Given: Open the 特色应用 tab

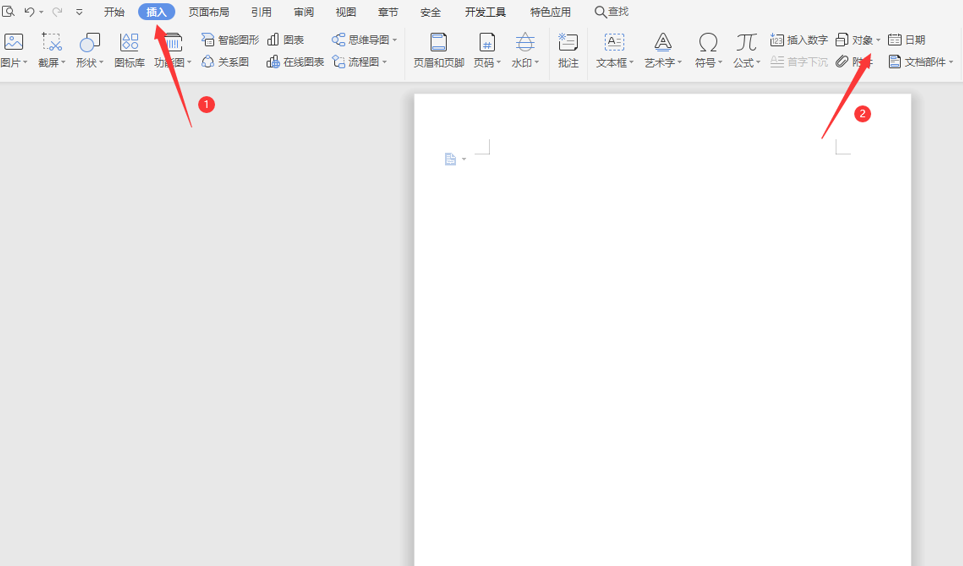Looking at the screenshot, I should (x=550, y=12).
